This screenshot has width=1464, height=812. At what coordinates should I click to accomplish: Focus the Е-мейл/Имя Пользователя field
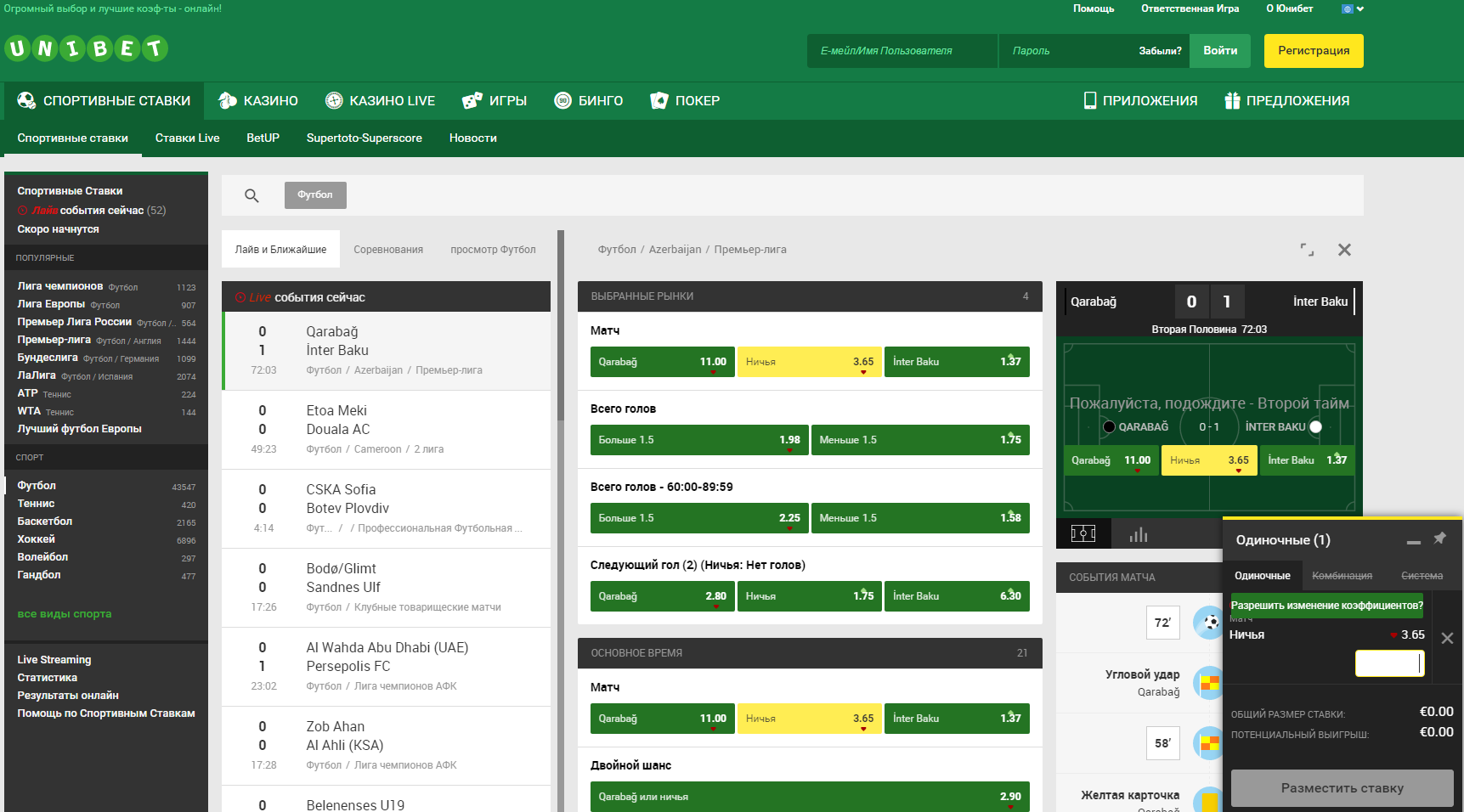tap(902, 51)
